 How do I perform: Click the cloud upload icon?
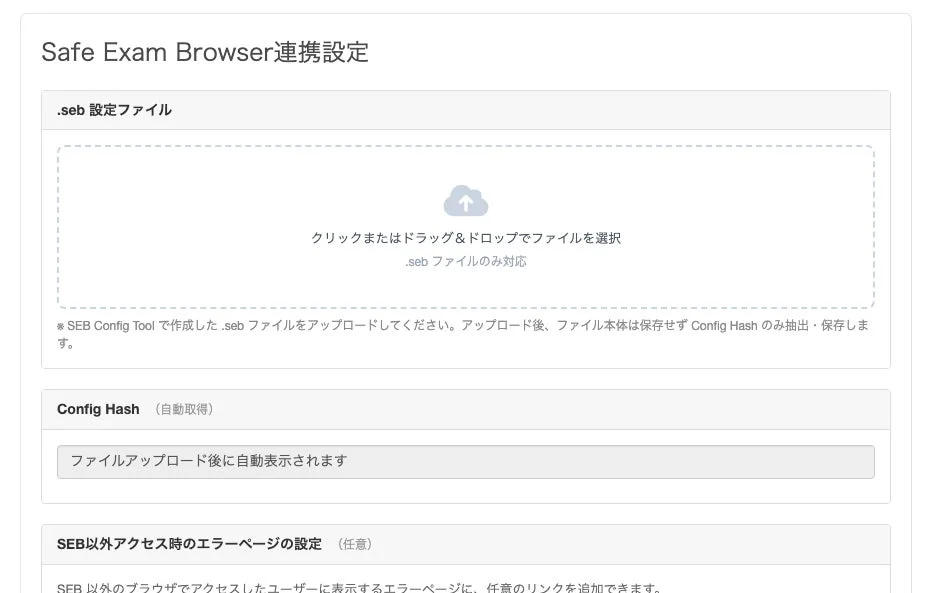[x=465, y=201]
